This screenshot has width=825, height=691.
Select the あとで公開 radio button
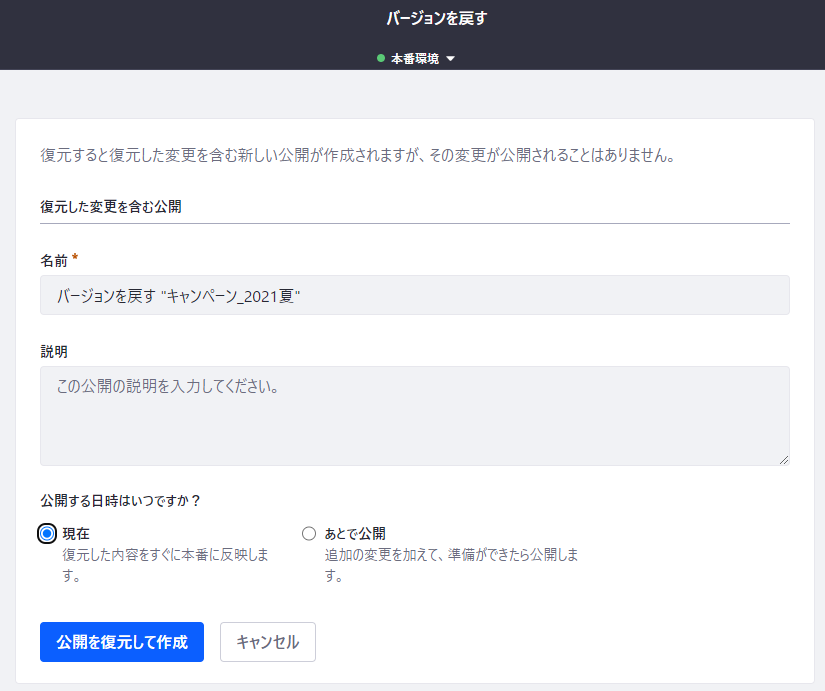click(309, 533)
